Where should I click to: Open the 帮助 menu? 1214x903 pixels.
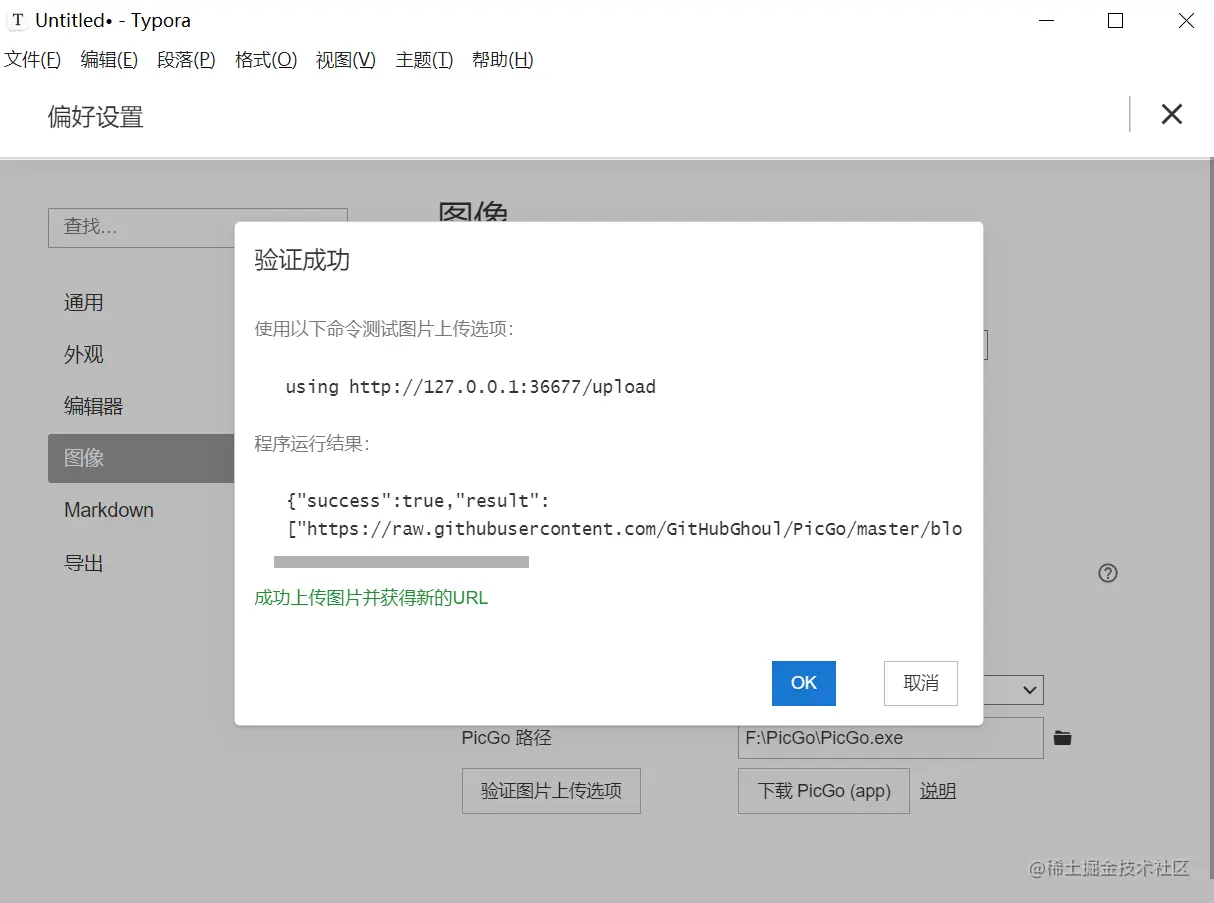[503, 60]
